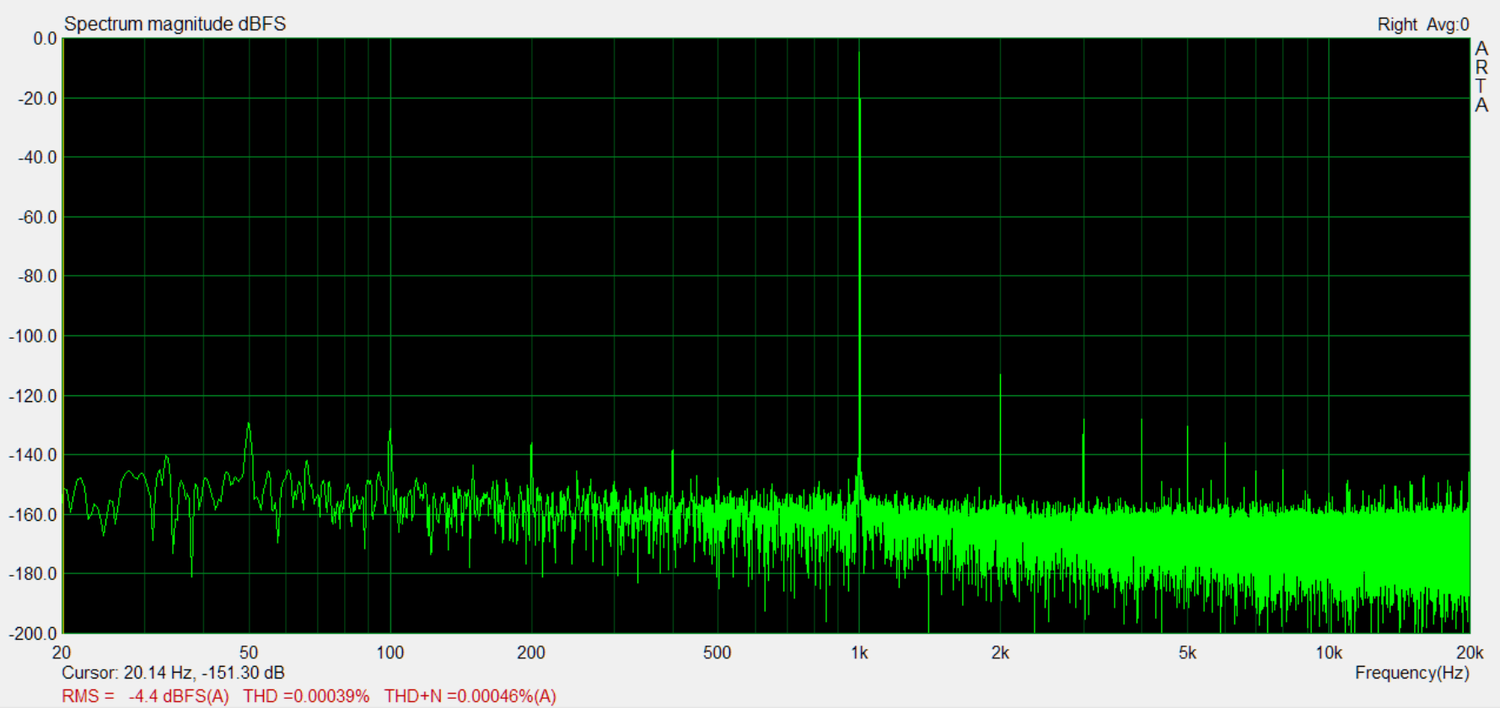1500x708 pixels.
Task: Click the 'Right' channel label
Action: point(1397,24)
